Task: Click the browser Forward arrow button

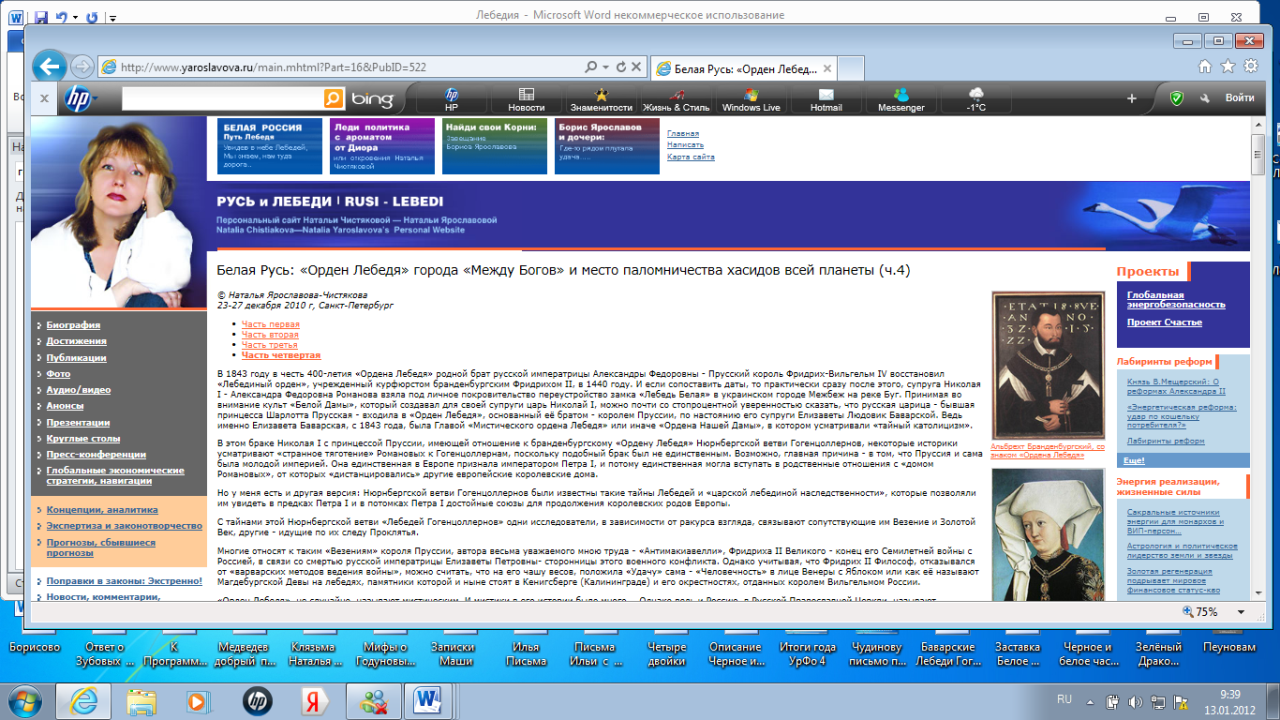Action: pyautogui.click(x=83, y=67)
